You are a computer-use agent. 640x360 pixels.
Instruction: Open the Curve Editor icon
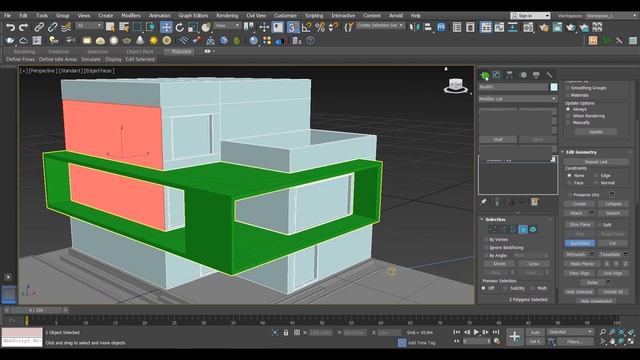coord(499,27)
